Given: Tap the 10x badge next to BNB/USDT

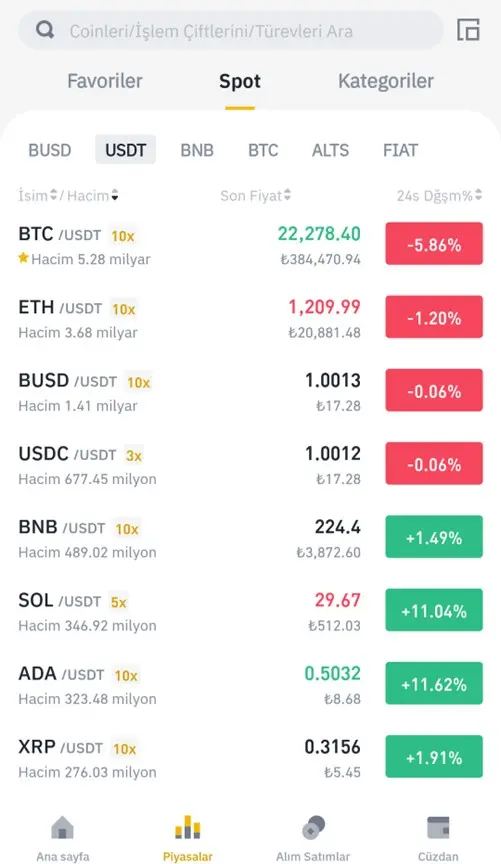Looking at the screenshot, I should pos(127,529).
